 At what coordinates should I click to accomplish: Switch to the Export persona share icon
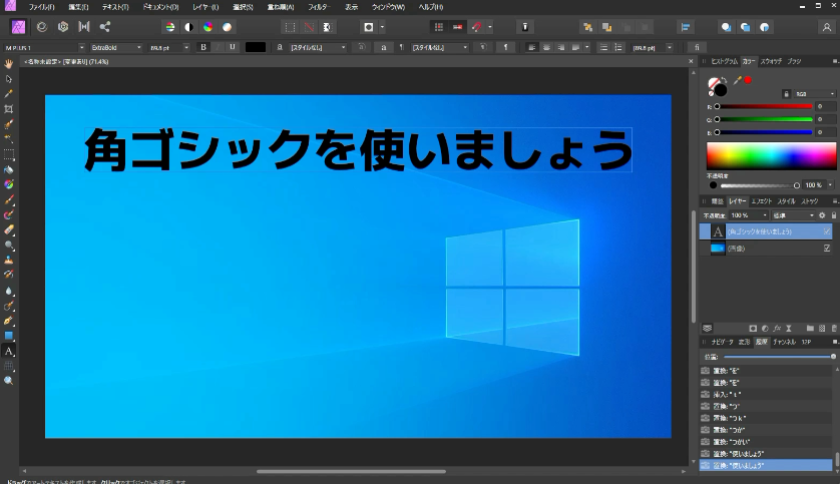pos(105,27)
